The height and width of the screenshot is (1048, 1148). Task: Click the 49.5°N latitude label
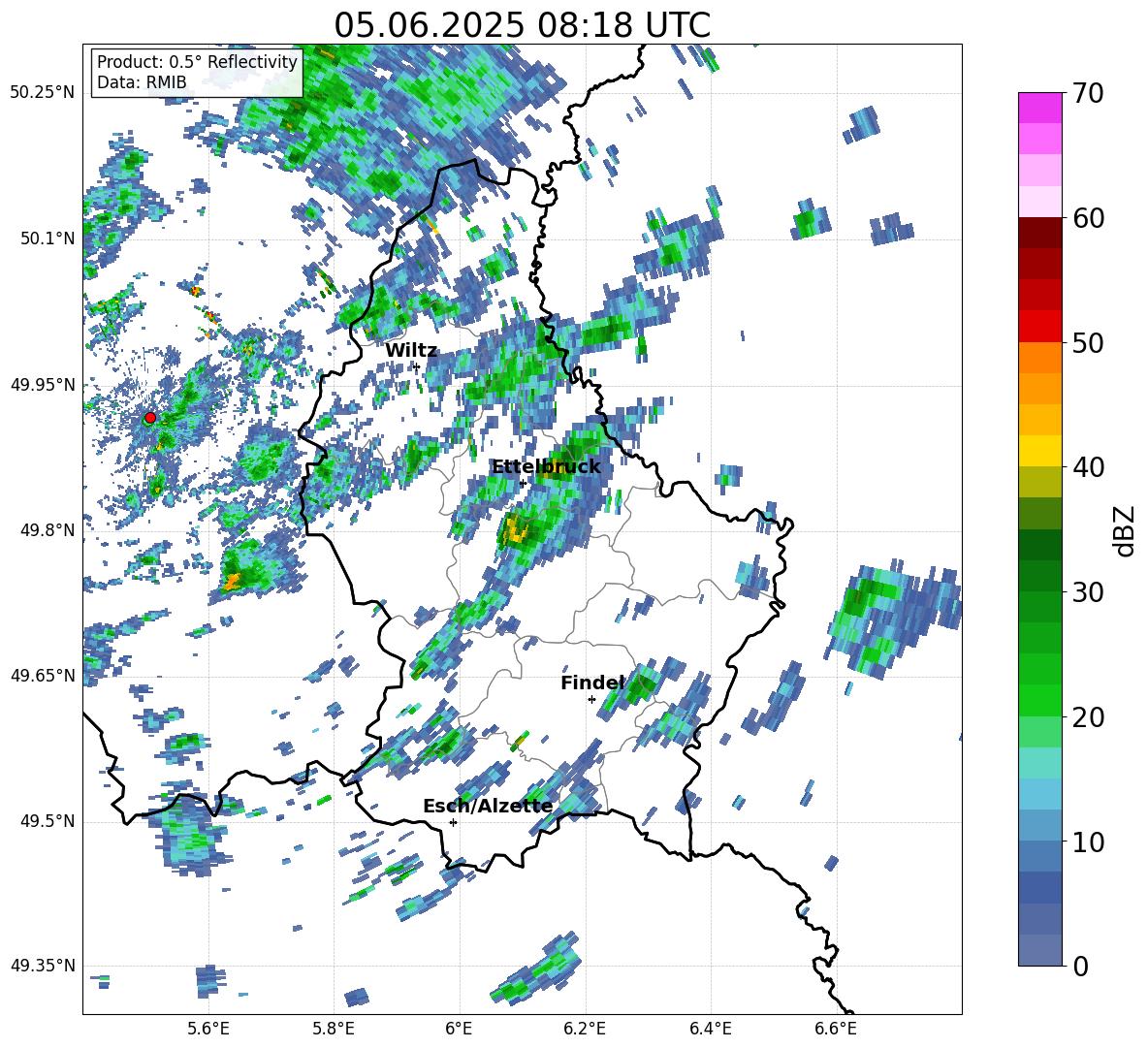47,820
